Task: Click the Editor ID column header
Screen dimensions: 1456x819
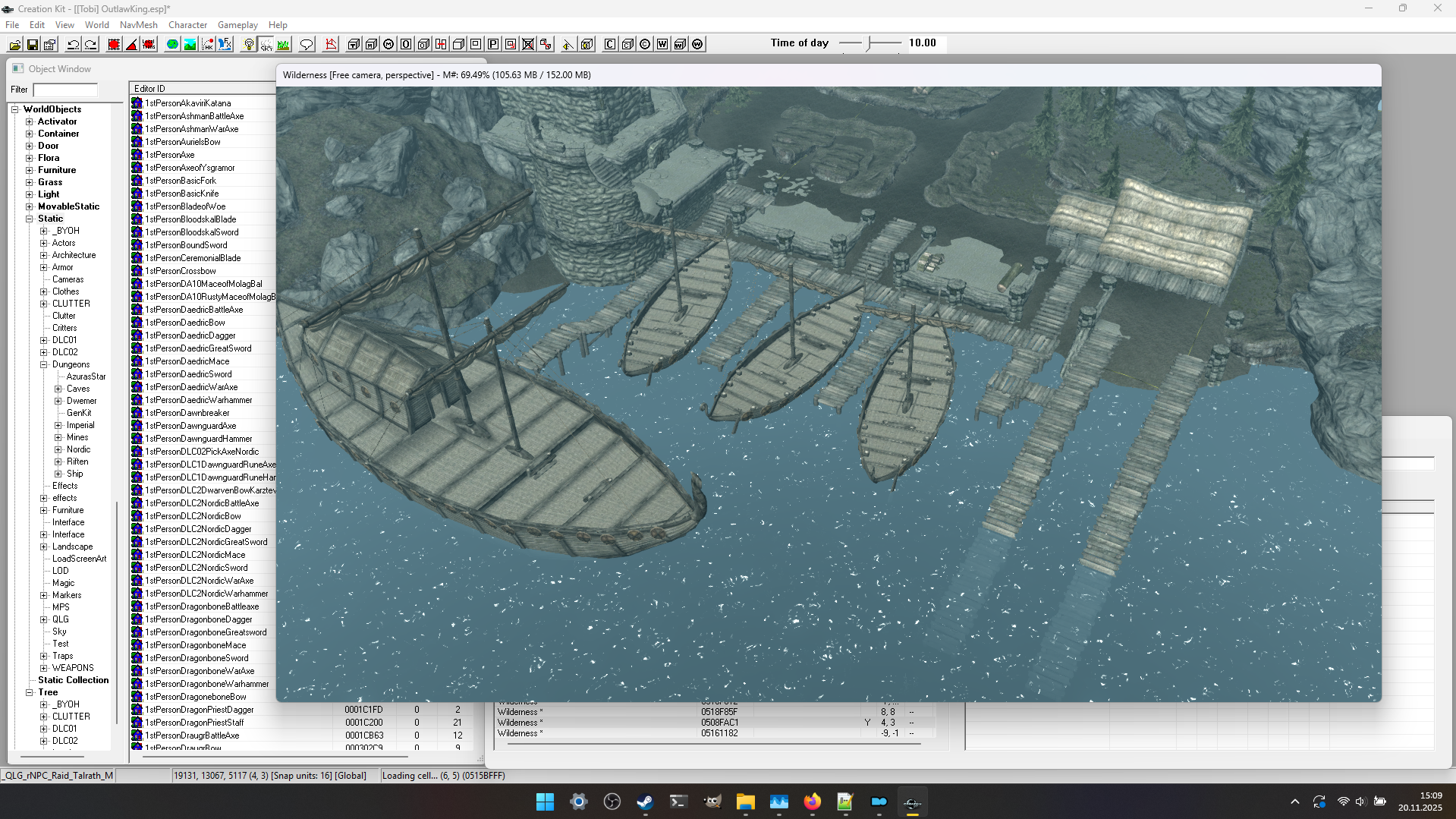Action: [x=202, y=89]
